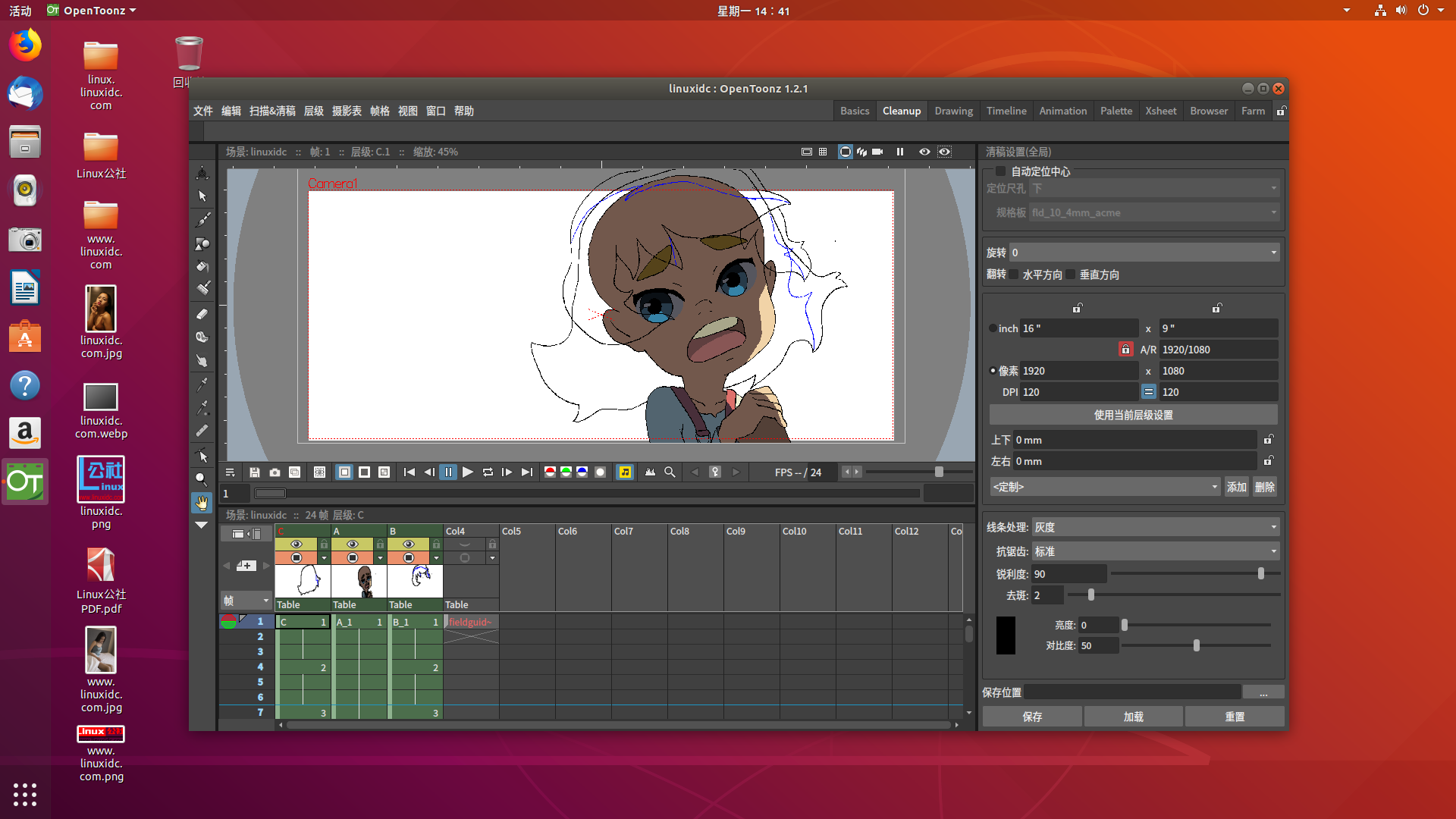Image resolution: width=1456 pixels, height=819 pixels.
Task: Switch to the Drawing room tab
Action: [x=953, y=111]
